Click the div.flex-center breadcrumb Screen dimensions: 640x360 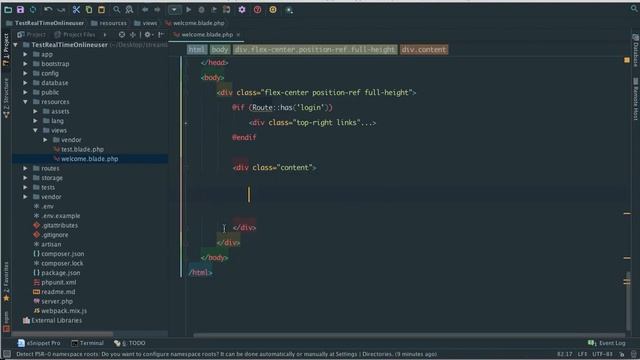click(x=315, y=50)
